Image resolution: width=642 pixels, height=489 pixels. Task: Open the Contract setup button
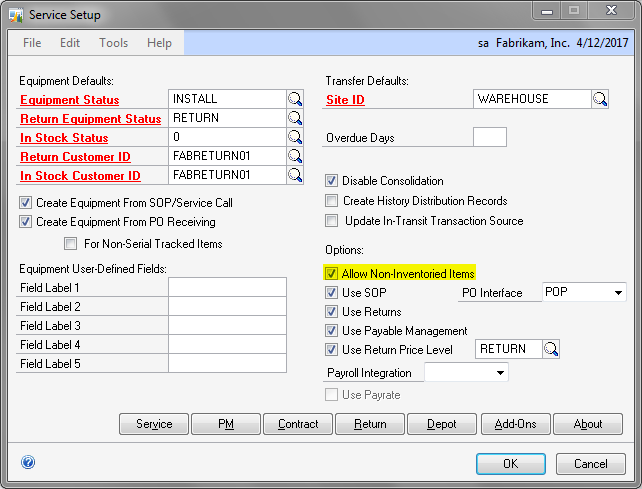click(298, 424)
